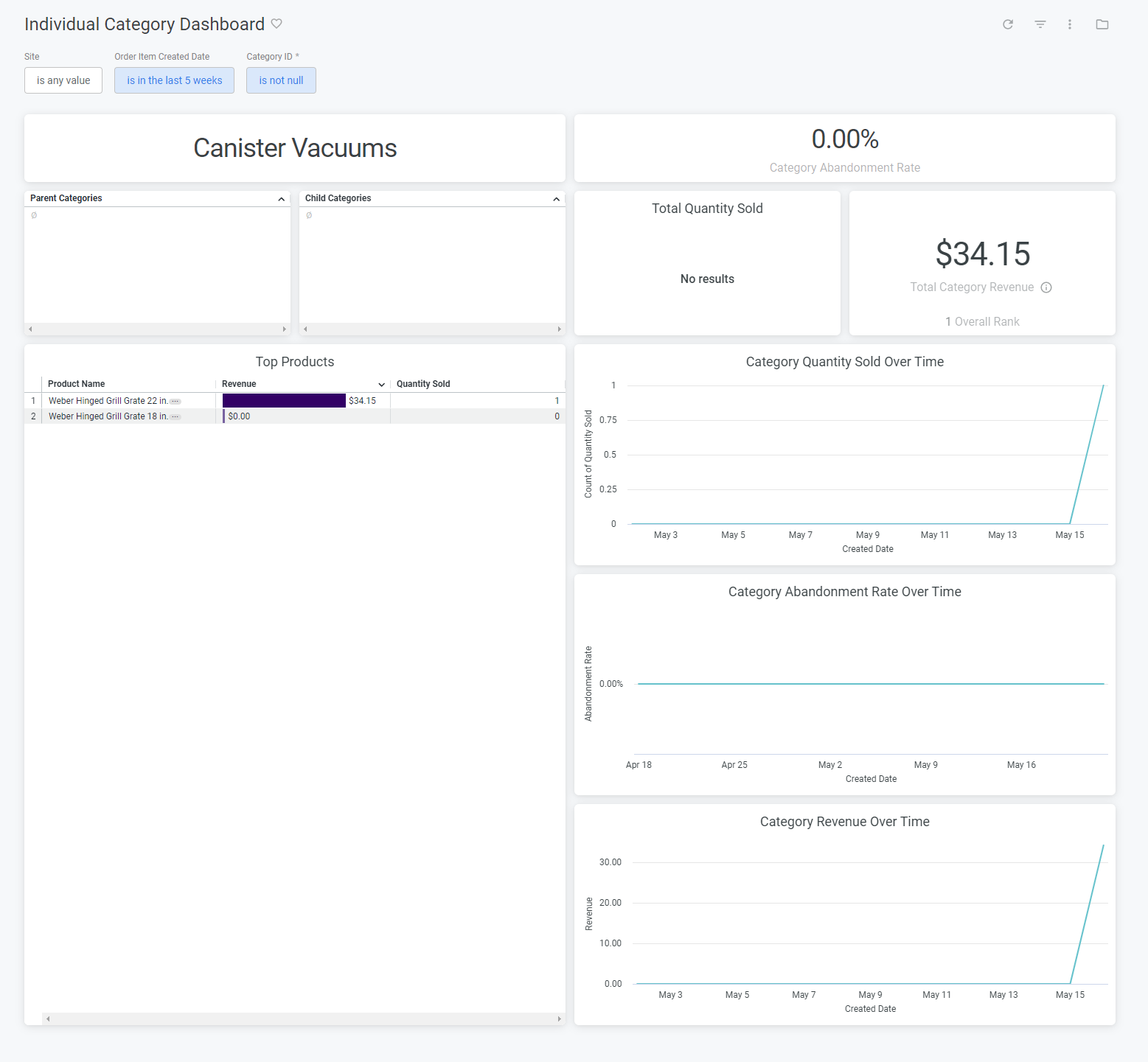This screenshot has height=1062, width=1148.
Task: Click the Individual Category Dashboard title
Action: [x=145, y=24]
